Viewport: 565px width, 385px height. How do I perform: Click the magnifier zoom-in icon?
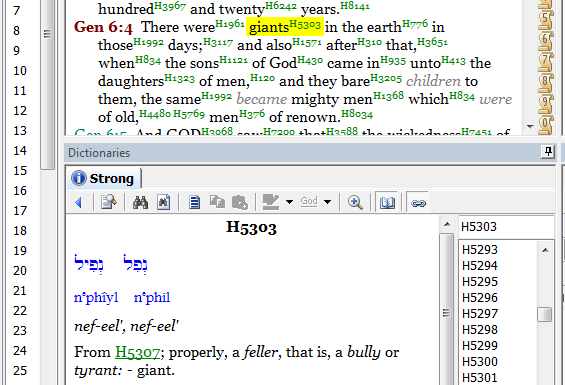pyautogui.click(x=355, y=202)
